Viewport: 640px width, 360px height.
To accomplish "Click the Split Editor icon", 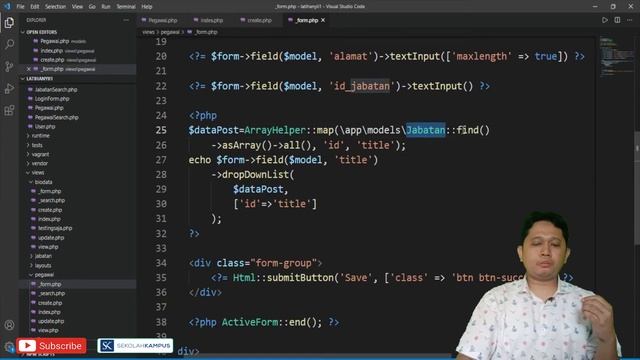I will (x=617, y=20).
